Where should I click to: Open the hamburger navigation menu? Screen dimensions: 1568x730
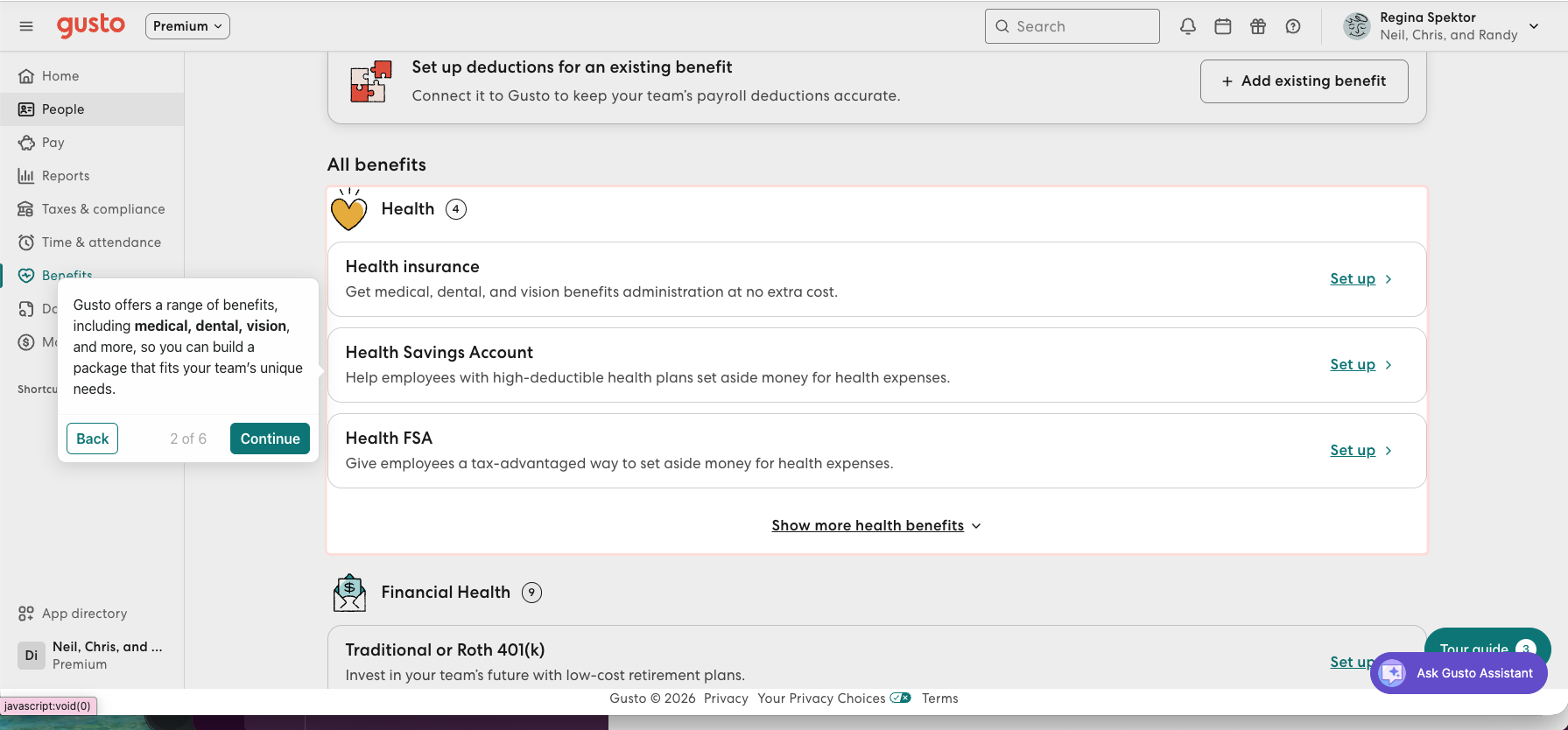(x=26, y=26)
